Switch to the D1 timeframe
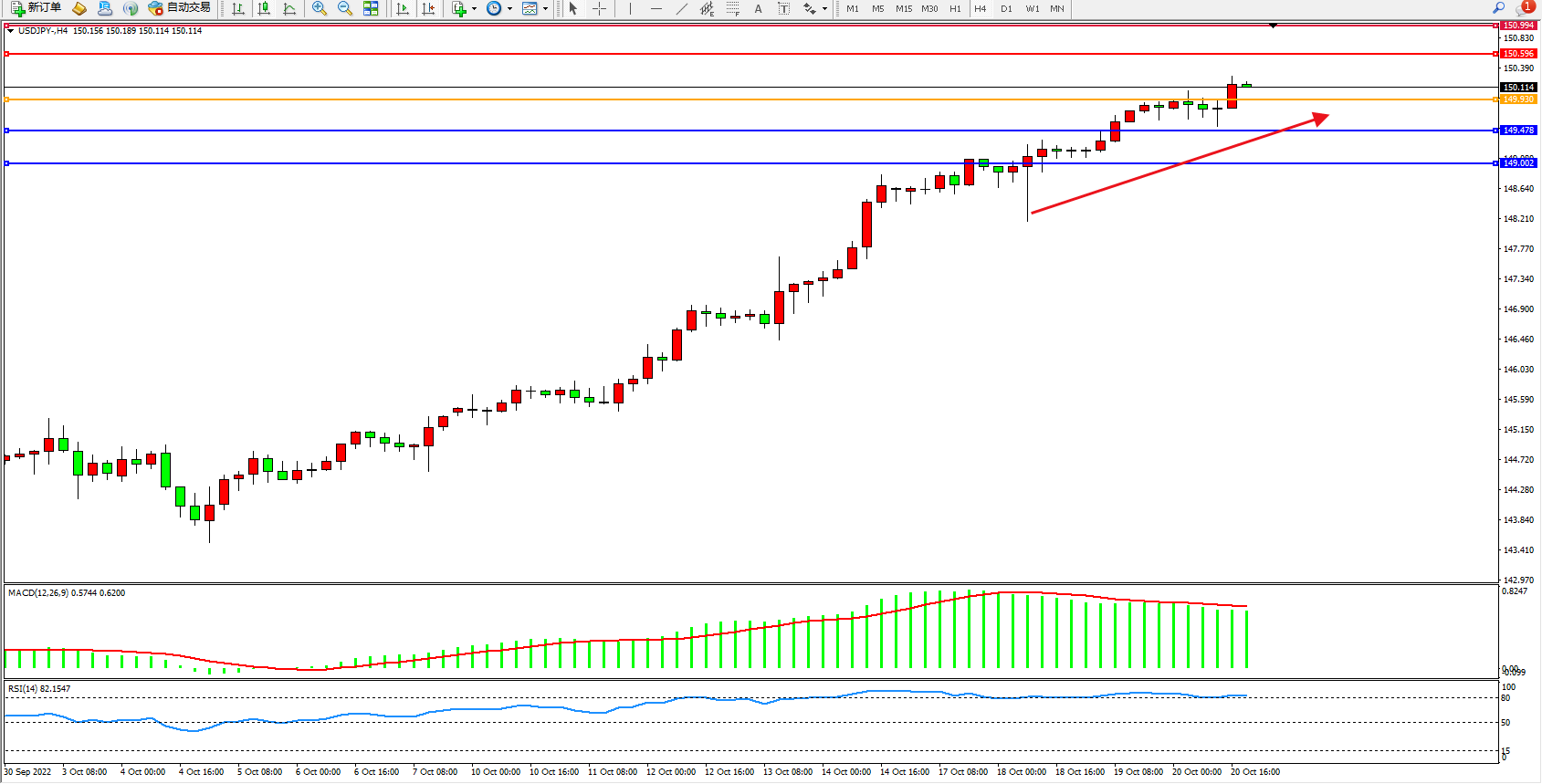The image size is (1542, 784). point(1006,8)
